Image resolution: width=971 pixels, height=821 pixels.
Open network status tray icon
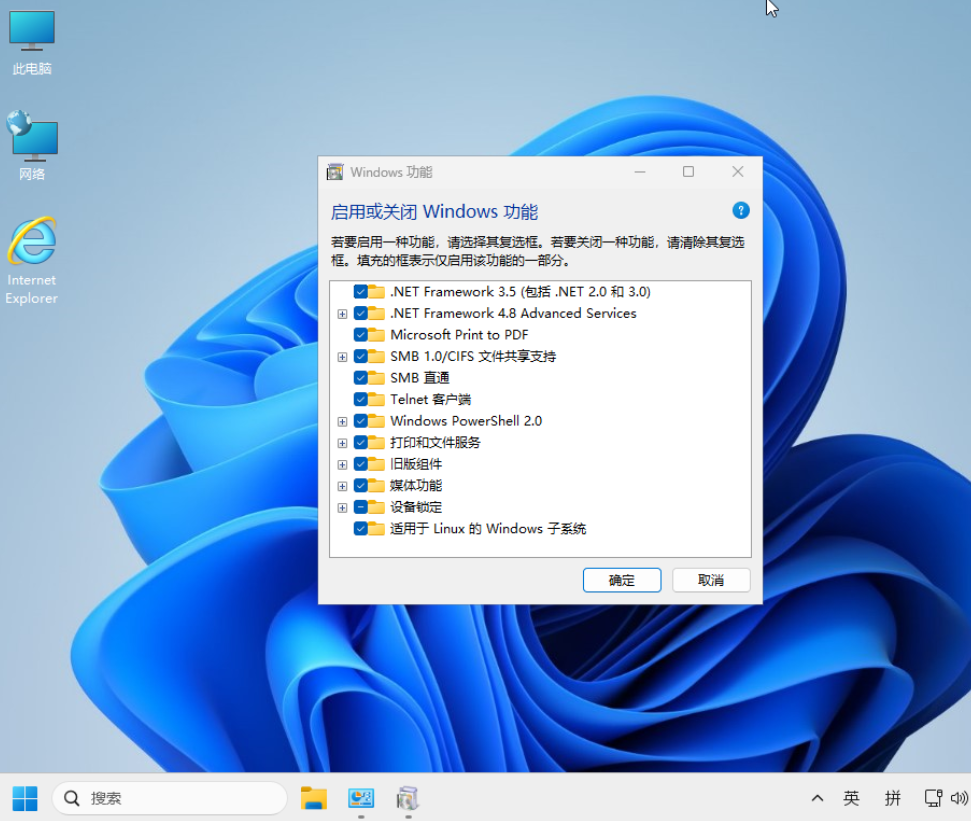tap(933, 798)
